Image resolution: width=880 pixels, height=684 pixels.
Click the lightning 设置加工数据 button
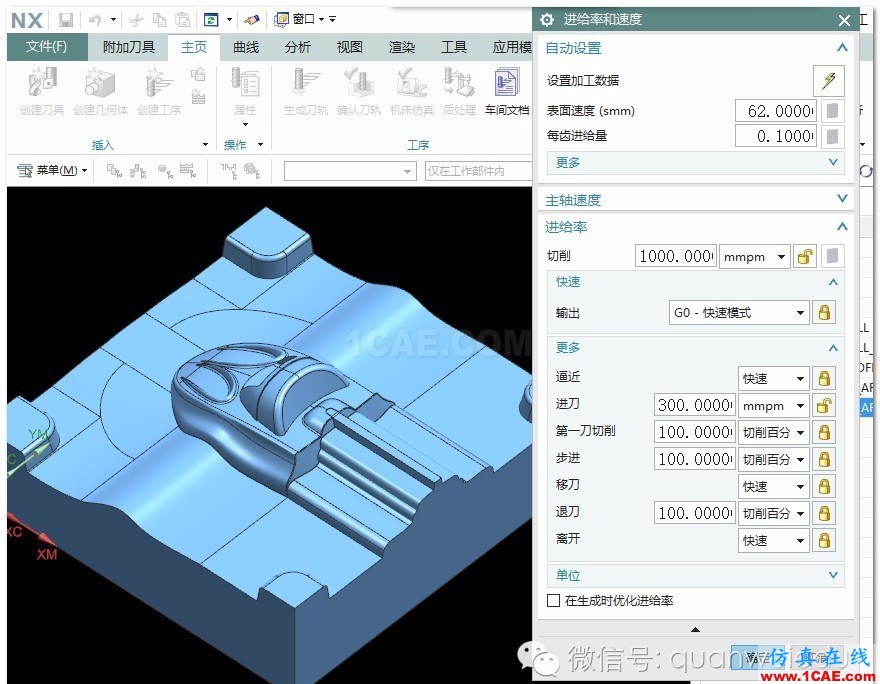point(829,80)
